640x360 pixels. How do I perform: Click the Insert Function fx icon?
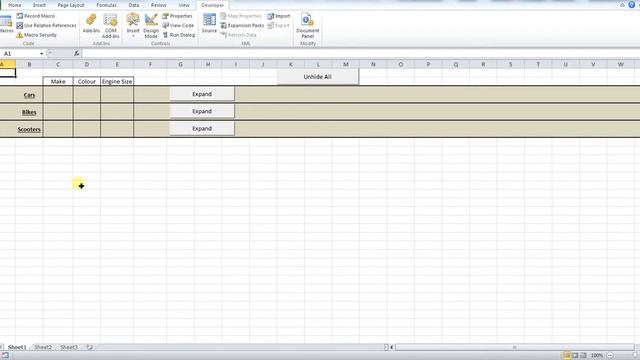[x=76, y=53]
